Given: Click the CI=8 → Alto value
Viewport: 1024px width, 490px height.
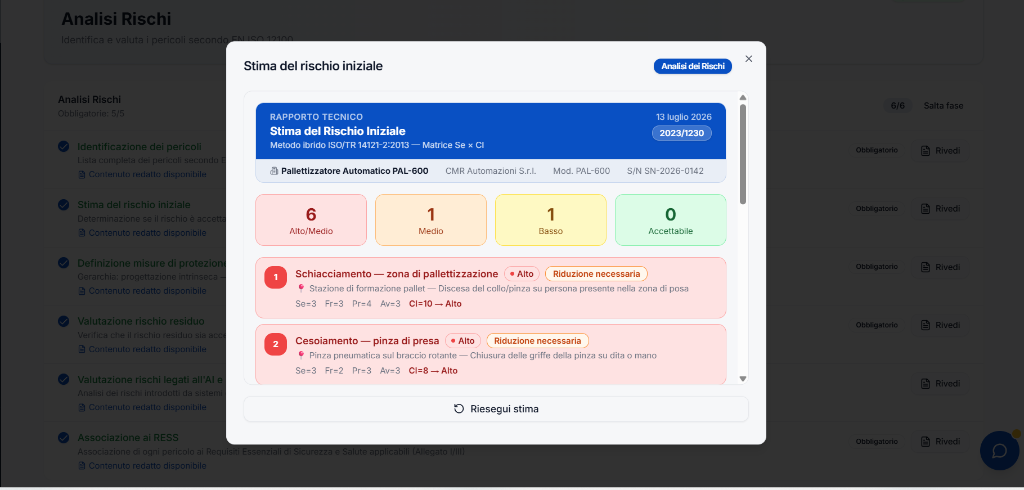Looking at the screenshot, I should pyautogui.click(x=433, y=371).
